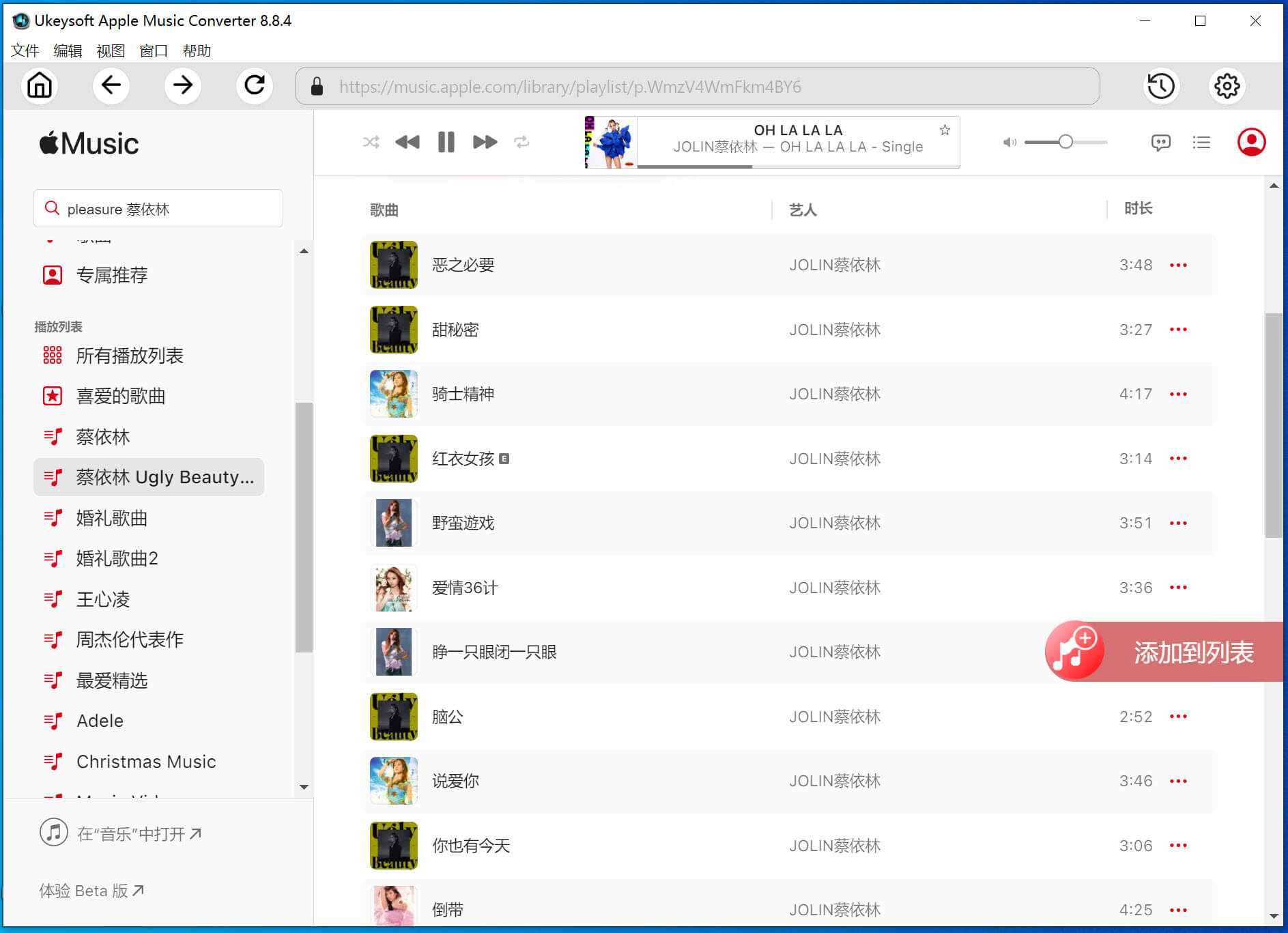1288x933 pixels.
Task: Skip to next track
Action: tap(485, 142)
